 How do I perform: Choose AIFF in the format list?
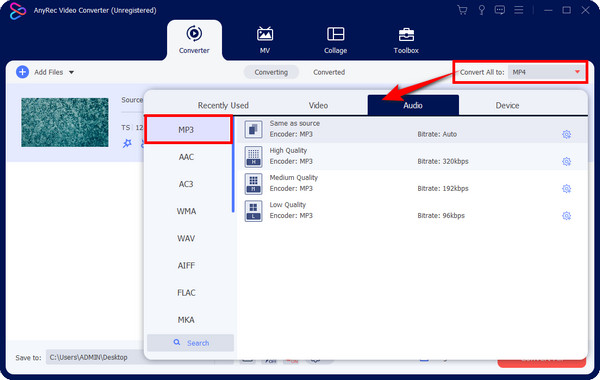[186, 266]
